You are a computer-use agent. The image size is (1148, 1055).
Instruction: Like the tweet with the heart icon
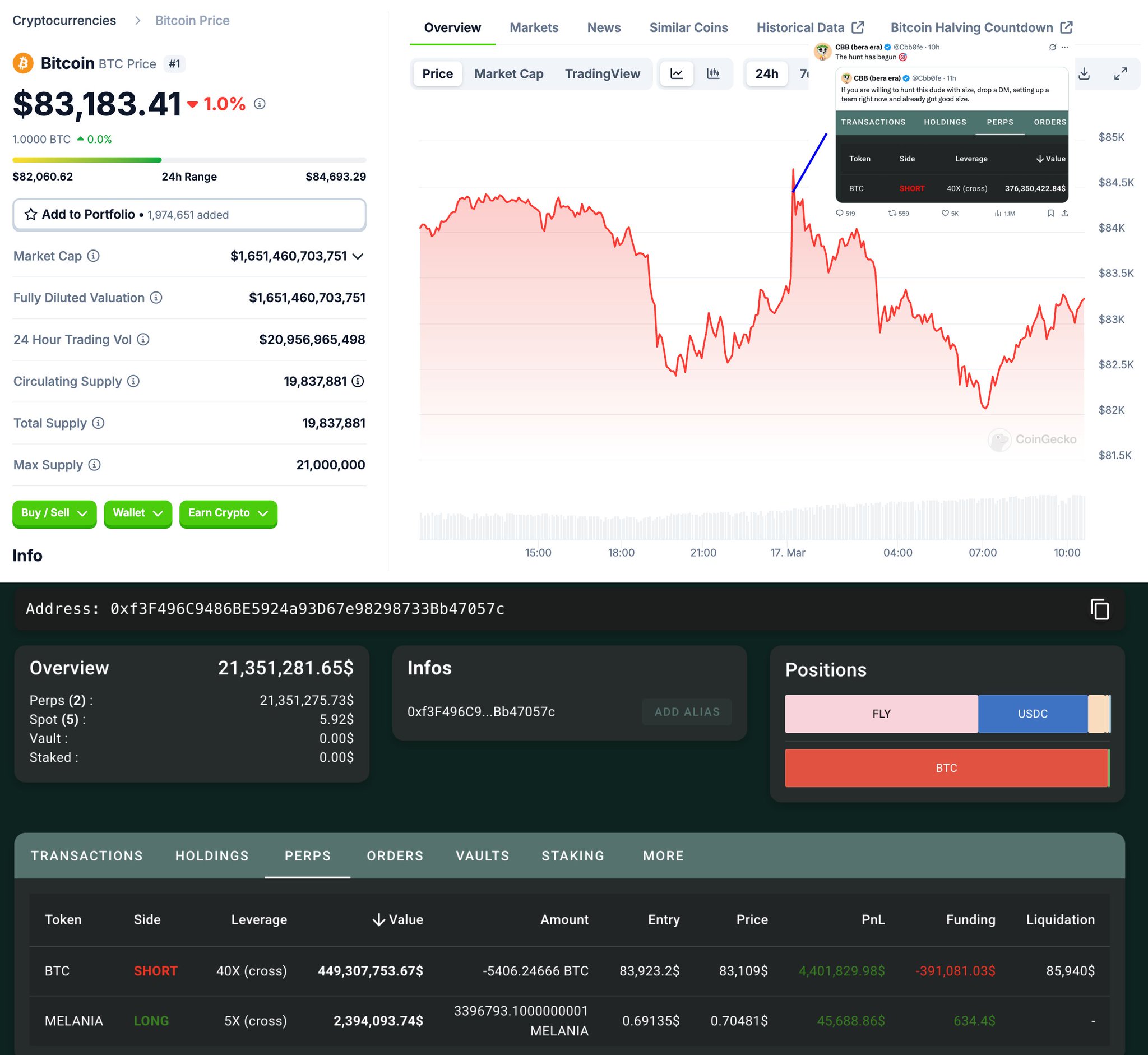pyautogui.click(x=945, y=213)
